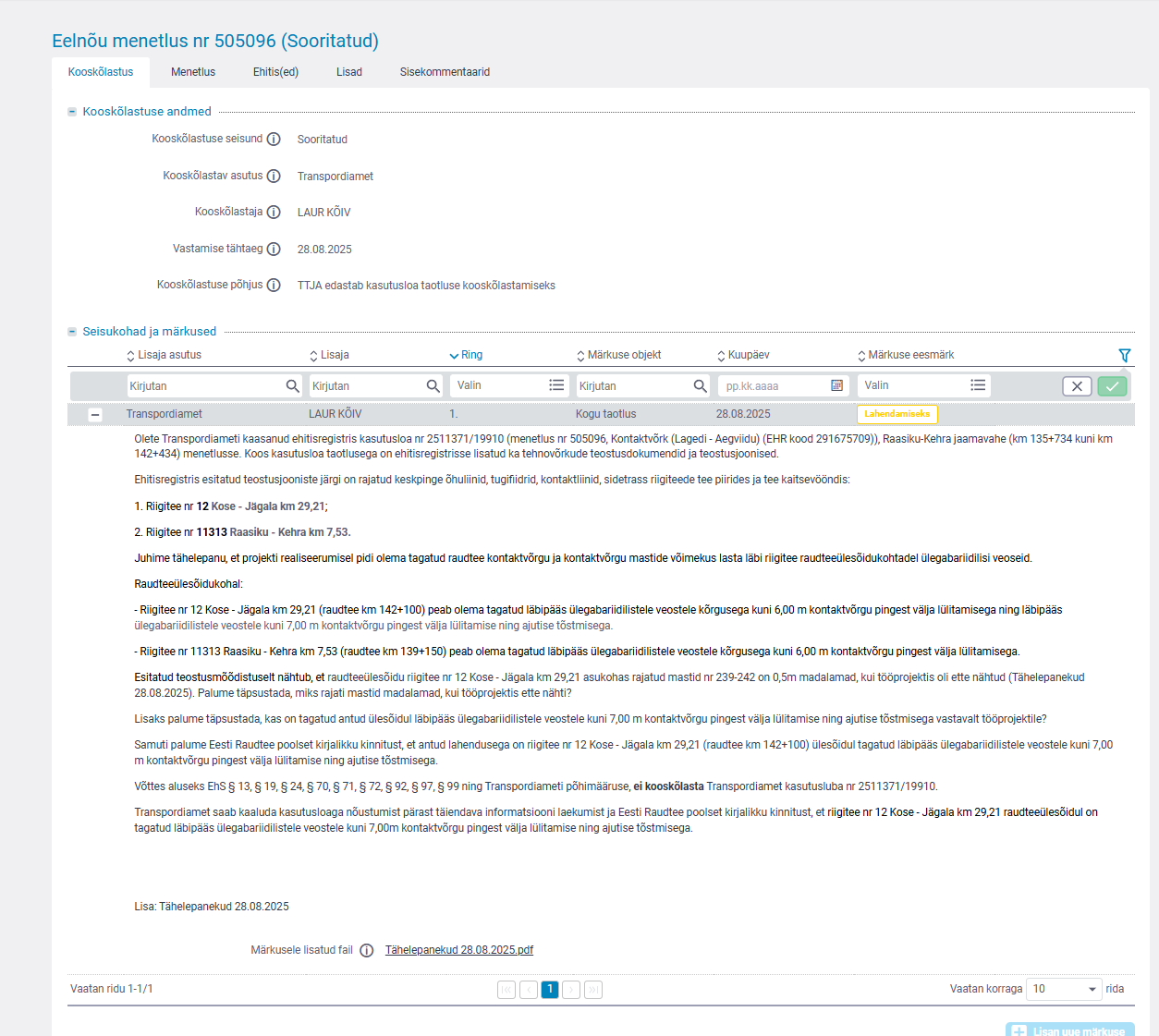Open the Ehitis(ed) tab
The width and height of the screenshot is (1159, 1036).
(x=275, y=72)
